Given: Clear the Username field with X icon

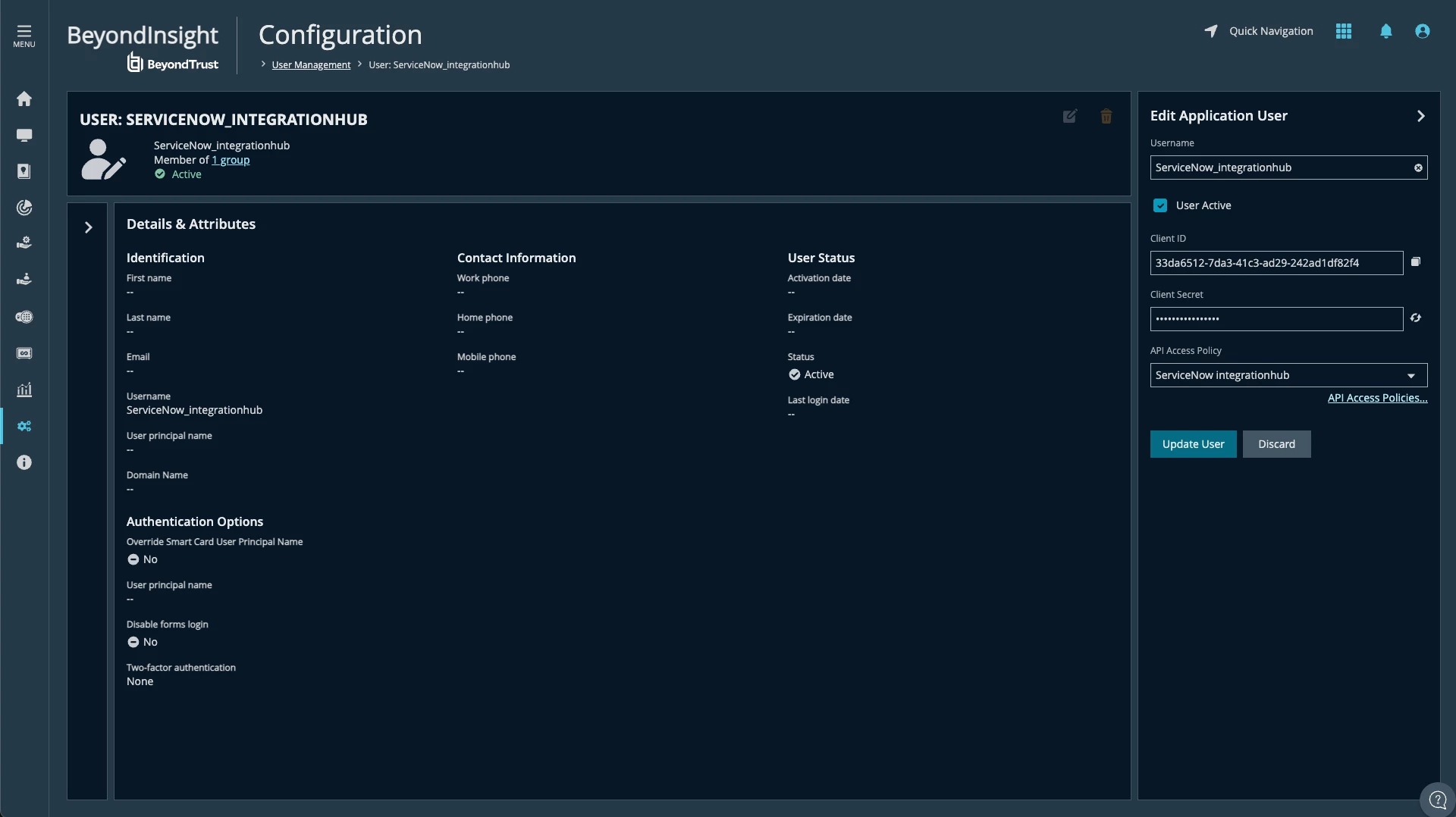Looking at the screenshot, I should pyautogui.click(x=1418, y=167).
